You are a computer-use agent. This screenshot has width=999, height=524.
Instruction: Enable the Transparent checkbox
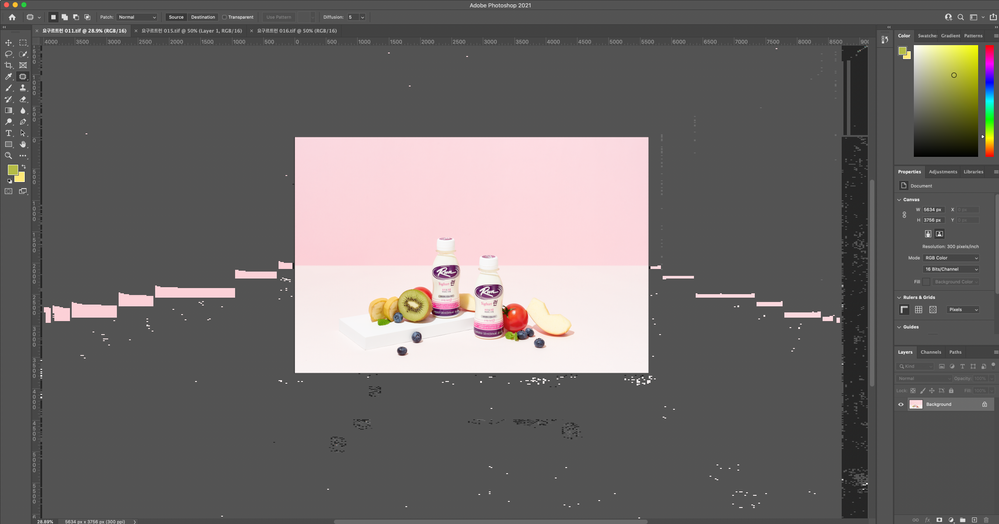pyautogui.click(x=224, y=17)
